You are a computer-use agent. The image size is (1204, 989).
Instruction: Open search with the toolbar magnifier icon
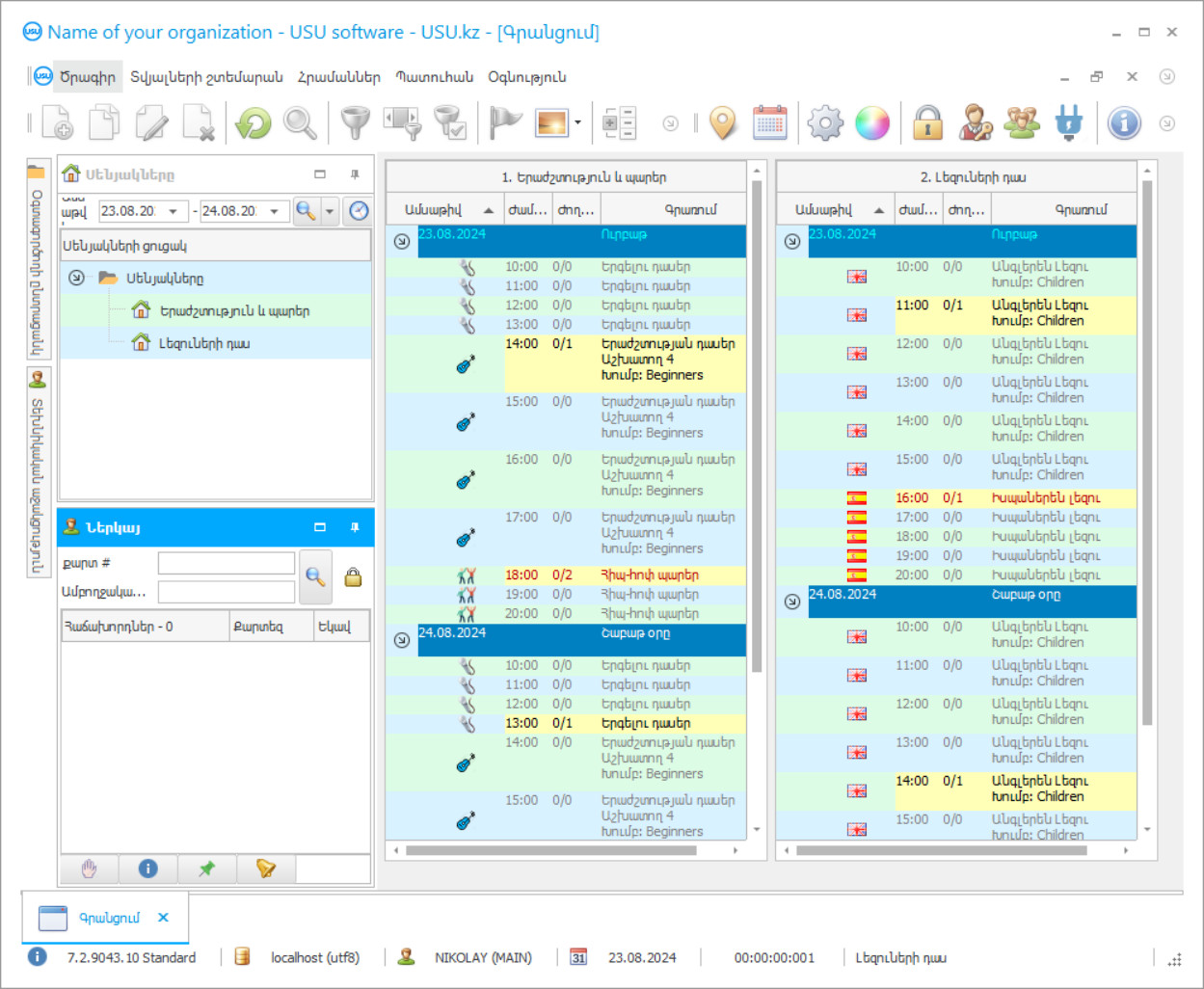(300, 122)
